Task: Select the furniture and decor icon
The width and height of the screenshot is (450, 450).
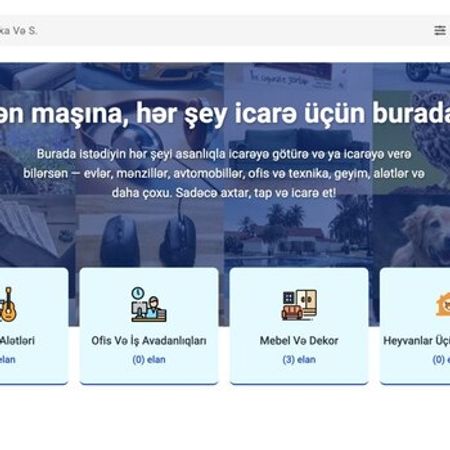Action: (x=299, y=304)
